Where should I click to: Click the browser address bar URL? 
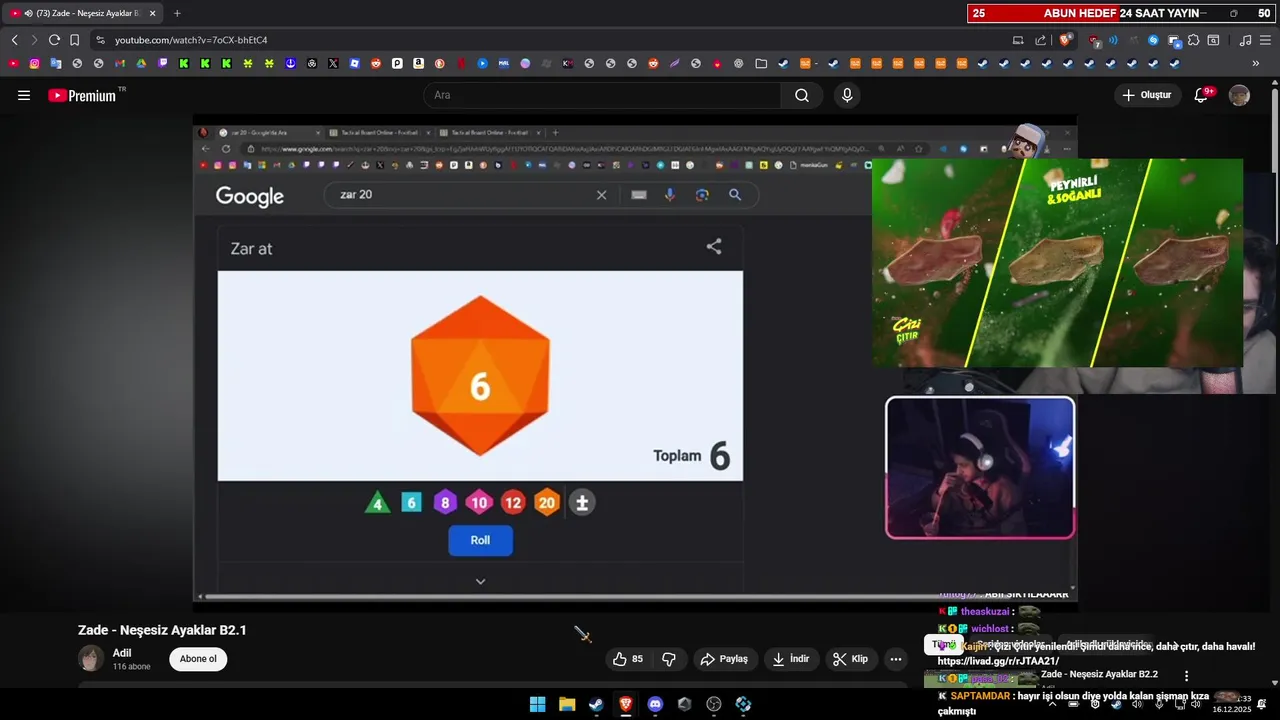pyautogui.click(x=191, y=40)
